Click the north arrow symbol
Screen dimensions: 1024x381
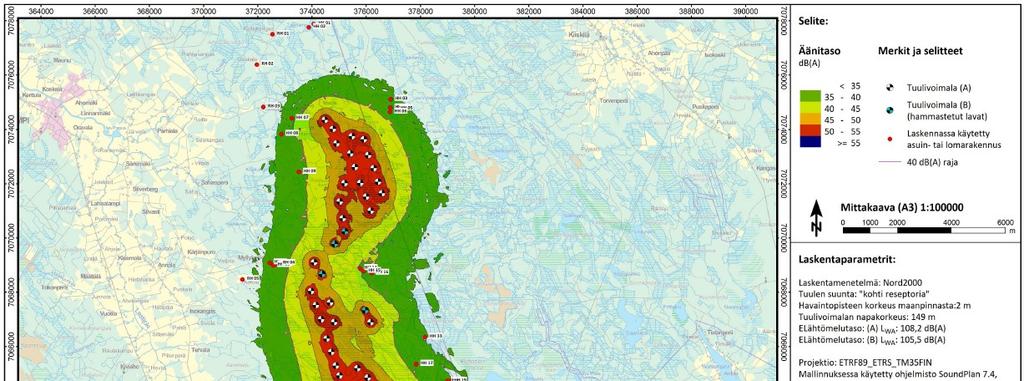pos(816,218)
